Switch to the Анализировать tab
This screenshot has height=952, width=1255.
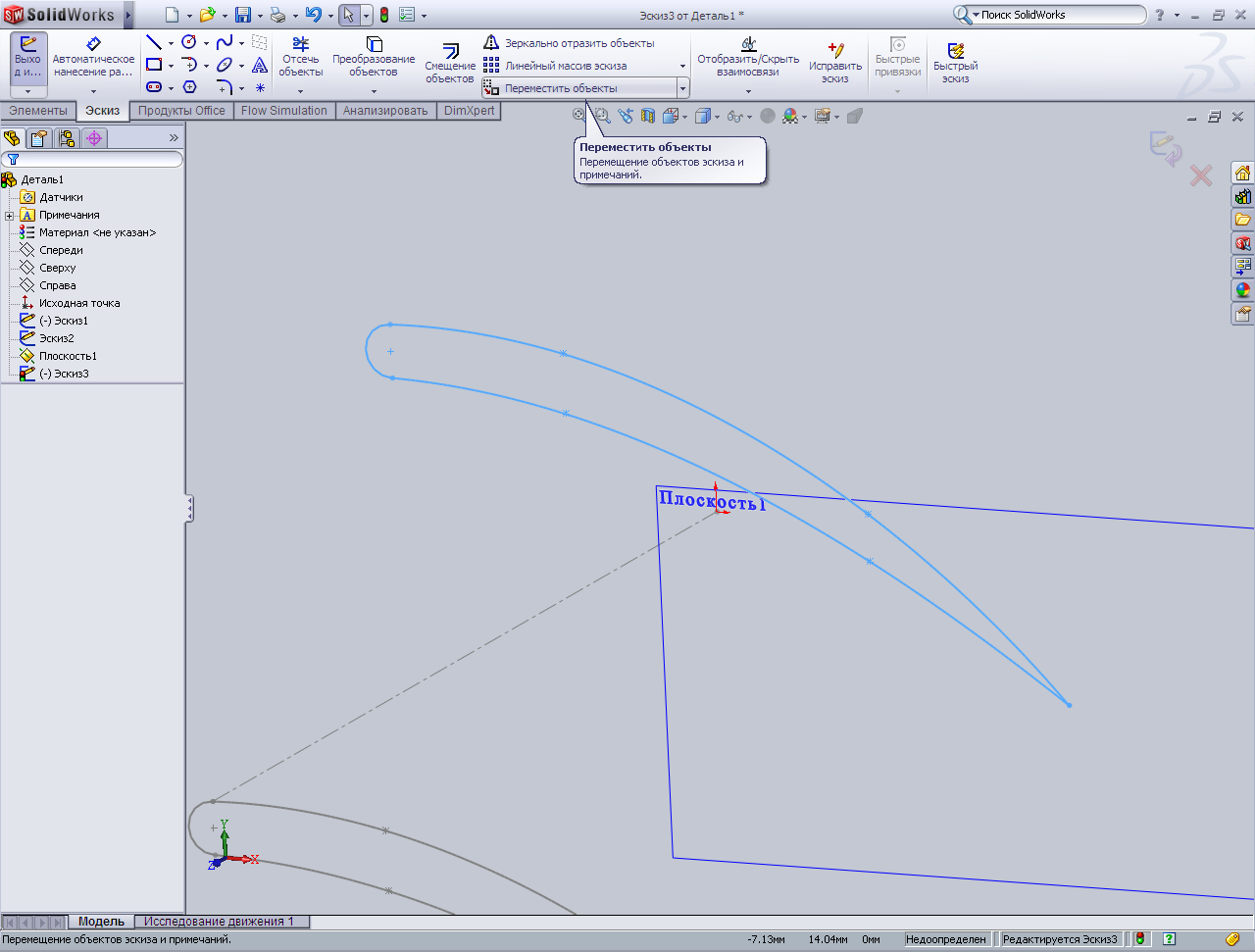coord(385,111)
